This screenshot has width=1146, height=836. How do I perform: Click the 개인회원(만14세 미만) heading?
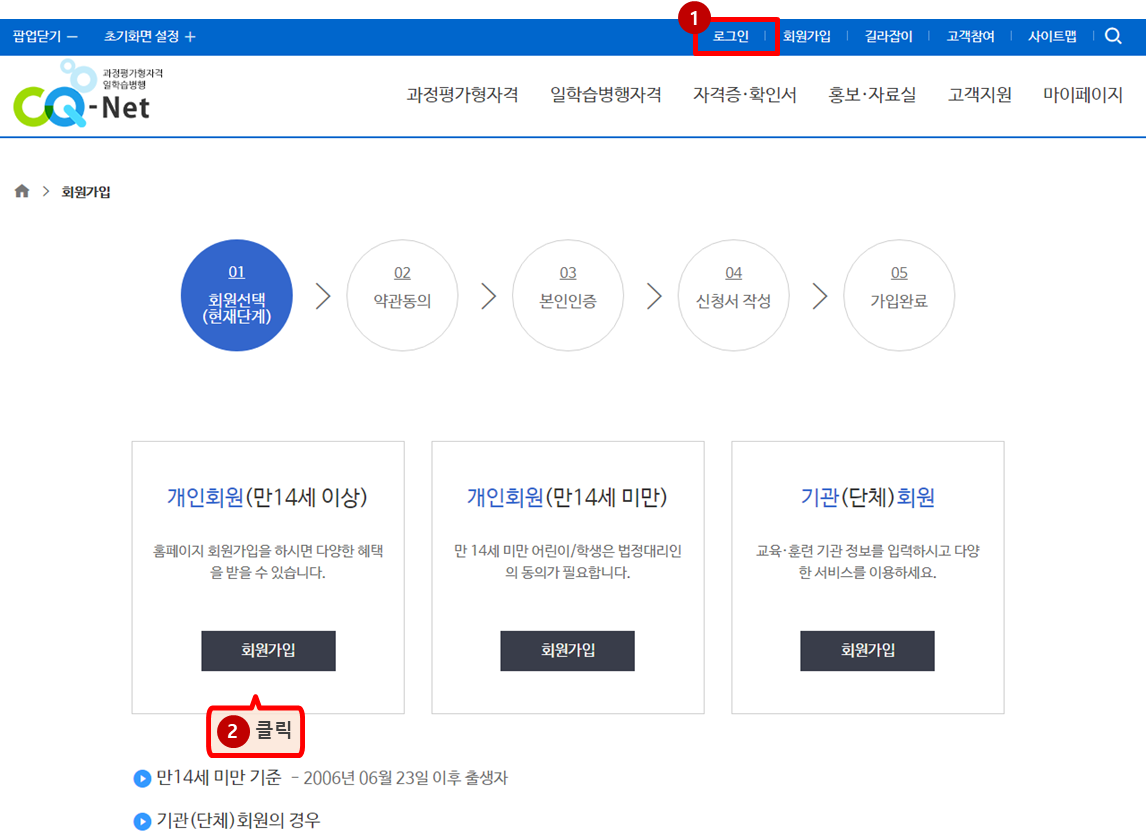click(567, 497)
